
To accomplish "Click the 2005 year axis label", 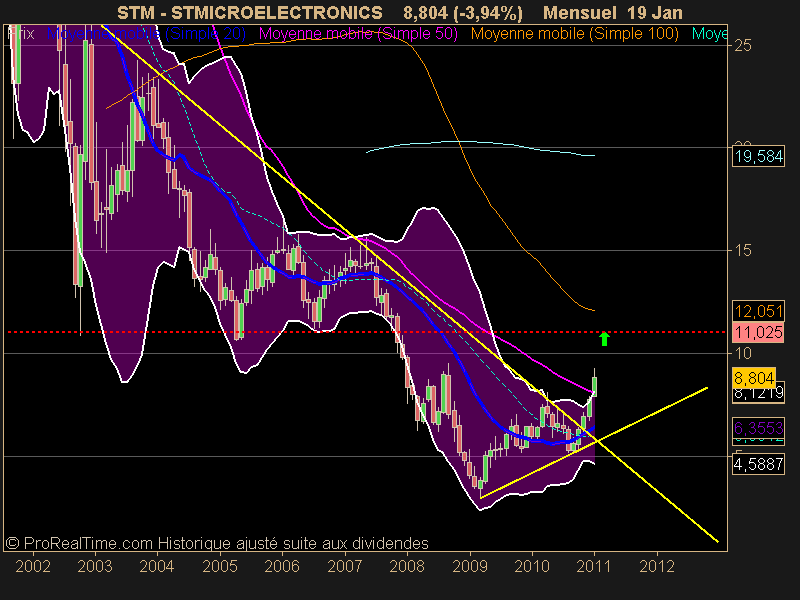I will coord(220,566).
